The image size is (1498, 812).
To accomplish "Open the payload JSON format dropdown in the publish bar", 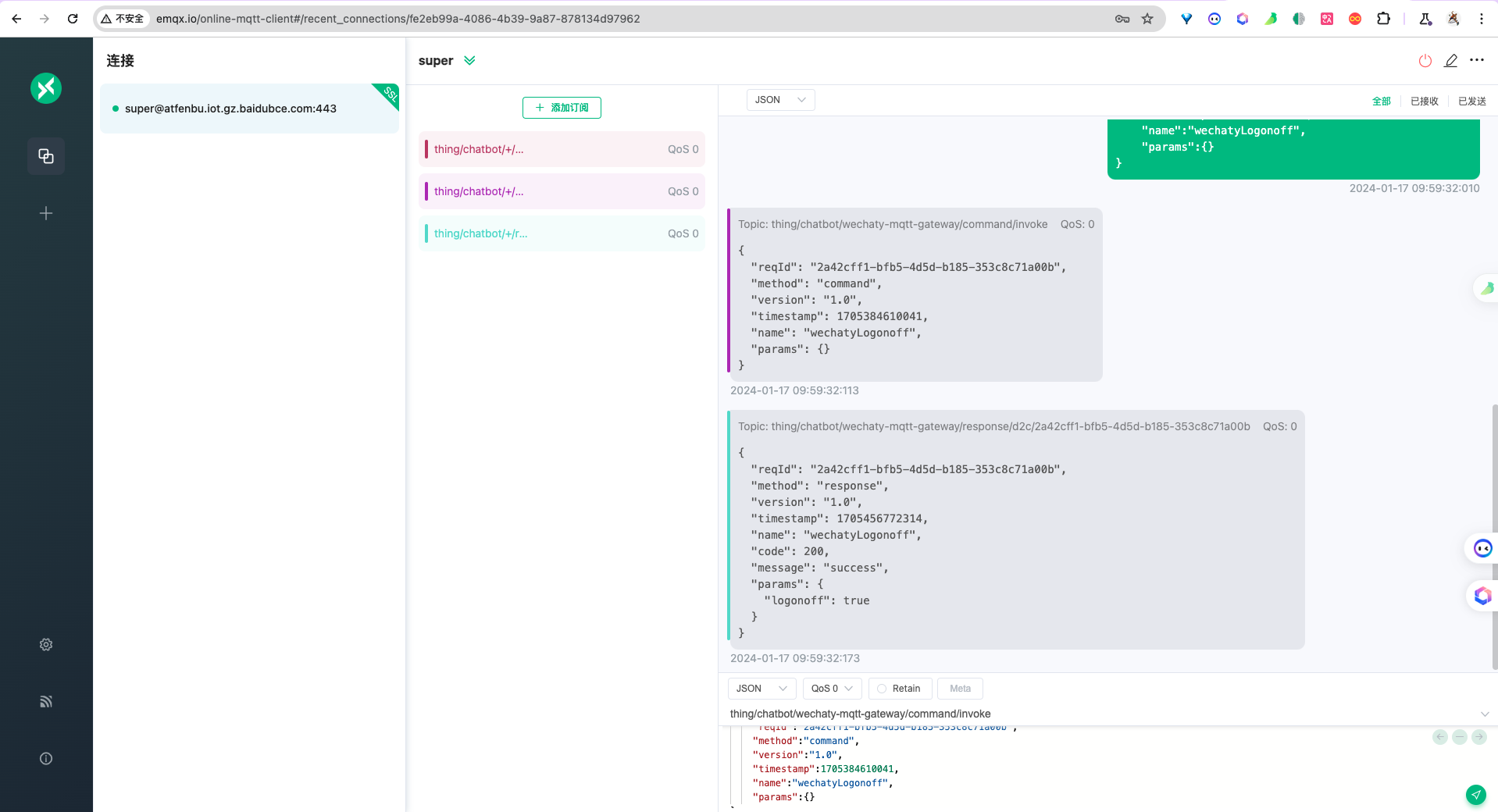I will pyautogui.click(x=761, y=689).
